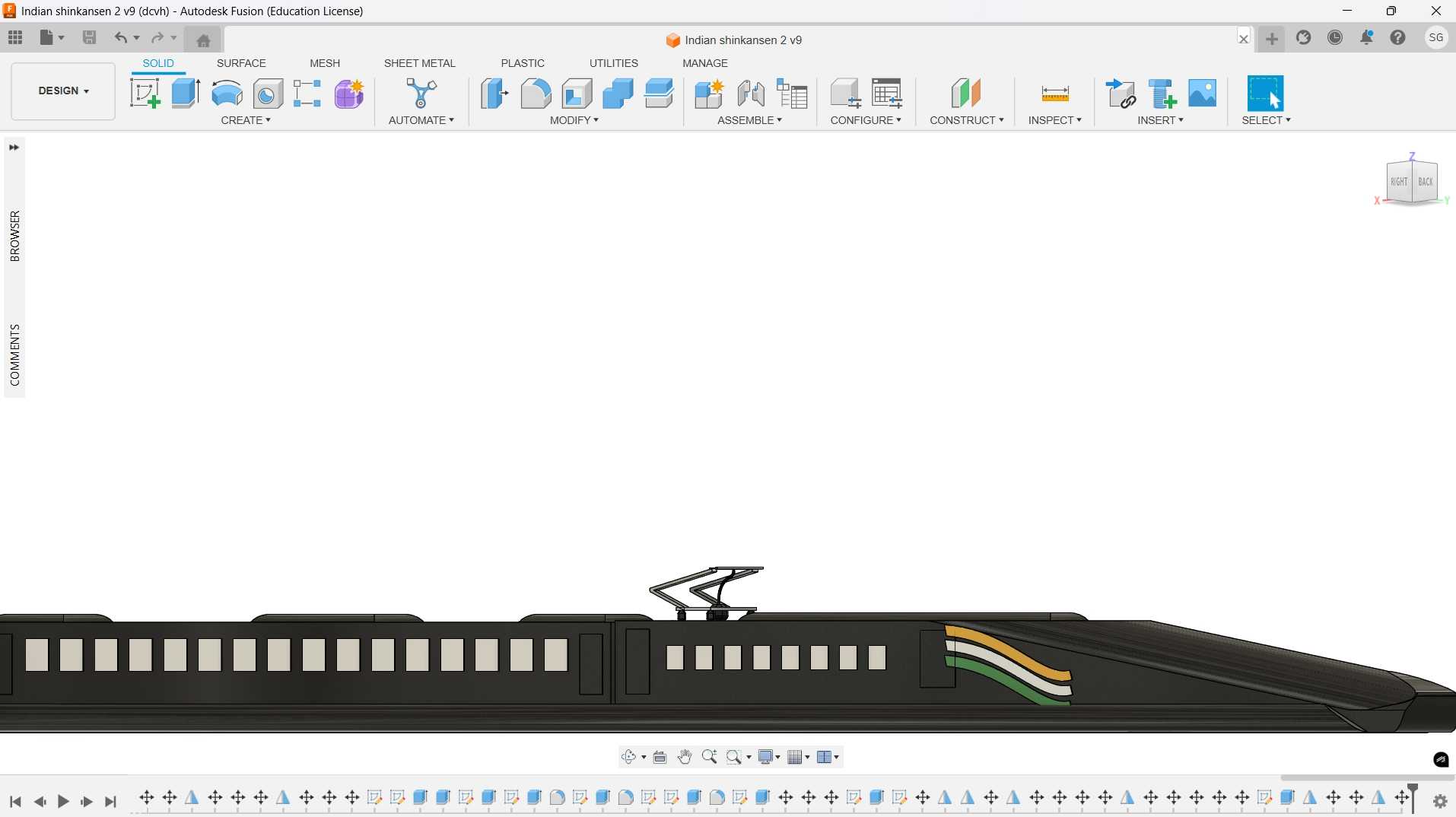Open the Help question mark menu
Viewport: 1456px width, 817px height.
[x=1398, y=37]
